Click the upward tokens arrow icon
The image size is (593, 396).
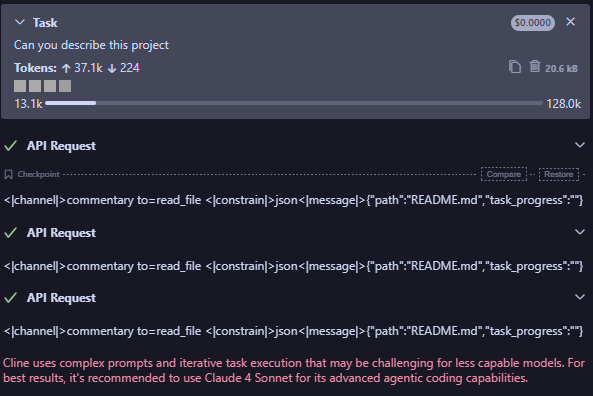click(66, 68)
